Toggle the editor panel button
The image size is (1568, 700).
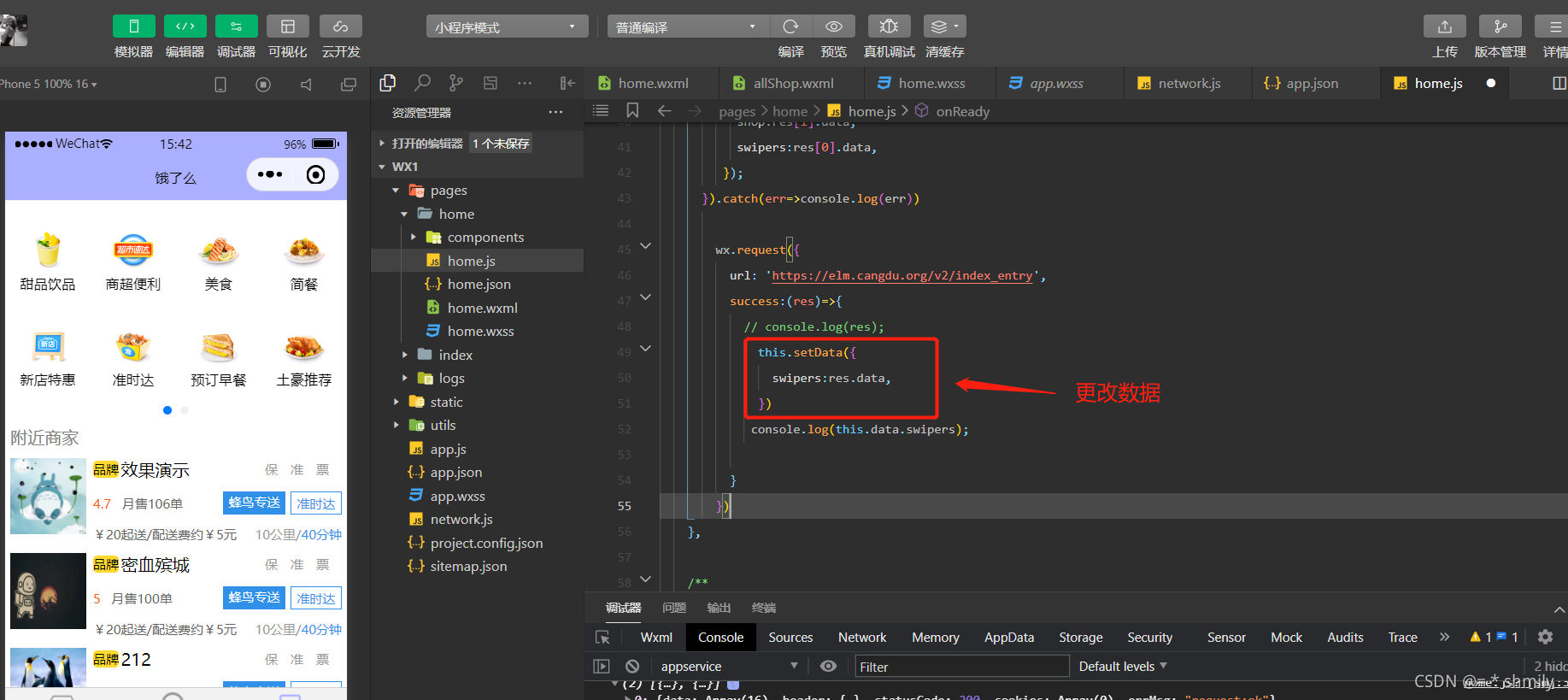pos(185,26)
